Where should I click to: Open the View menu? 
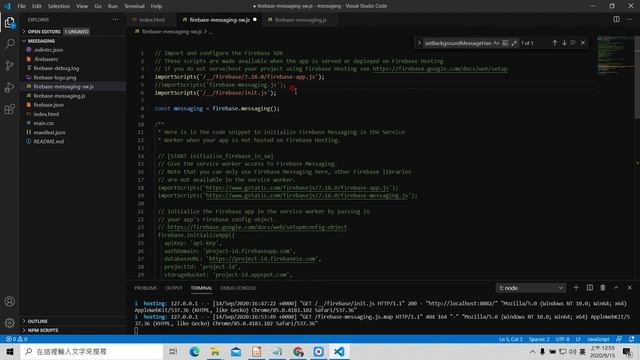click(82, 6)
